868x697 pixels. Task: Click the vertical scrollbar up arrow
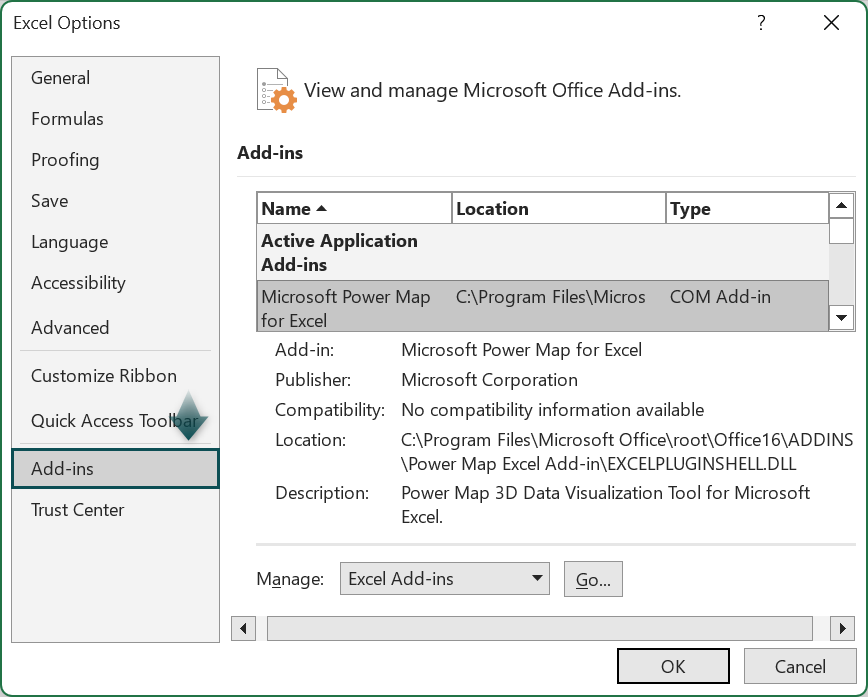[x=841, y=207]
